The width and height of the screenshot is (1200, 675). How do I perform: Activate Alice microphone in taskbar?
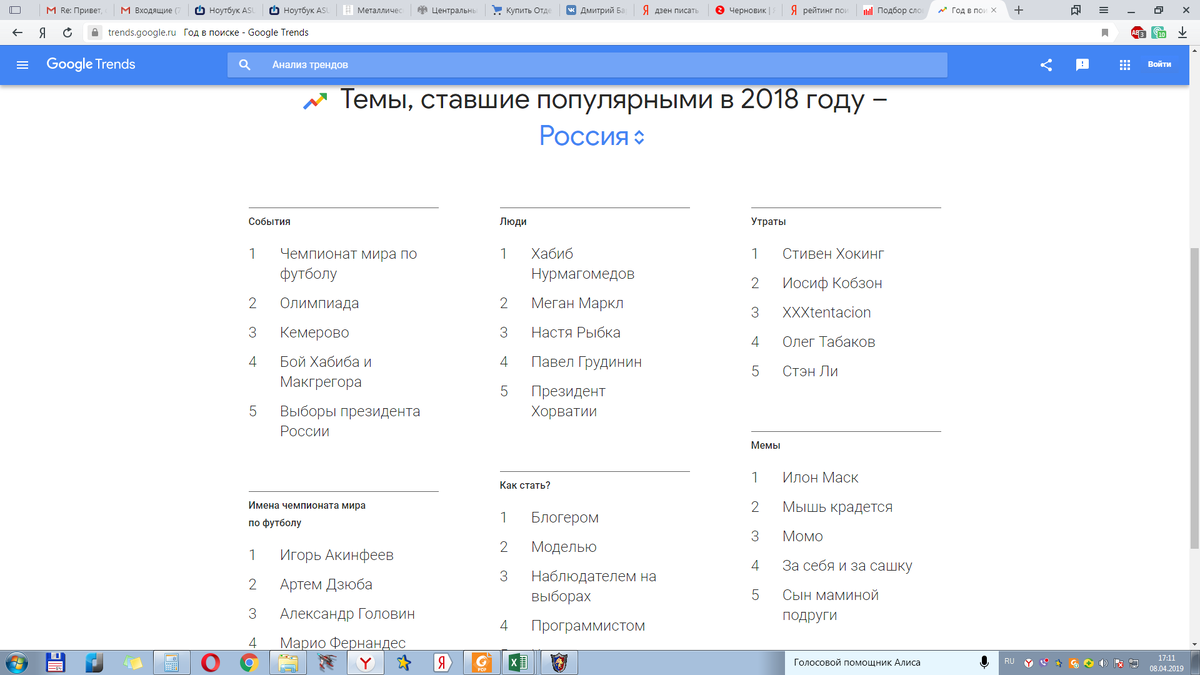click(985, 662)
